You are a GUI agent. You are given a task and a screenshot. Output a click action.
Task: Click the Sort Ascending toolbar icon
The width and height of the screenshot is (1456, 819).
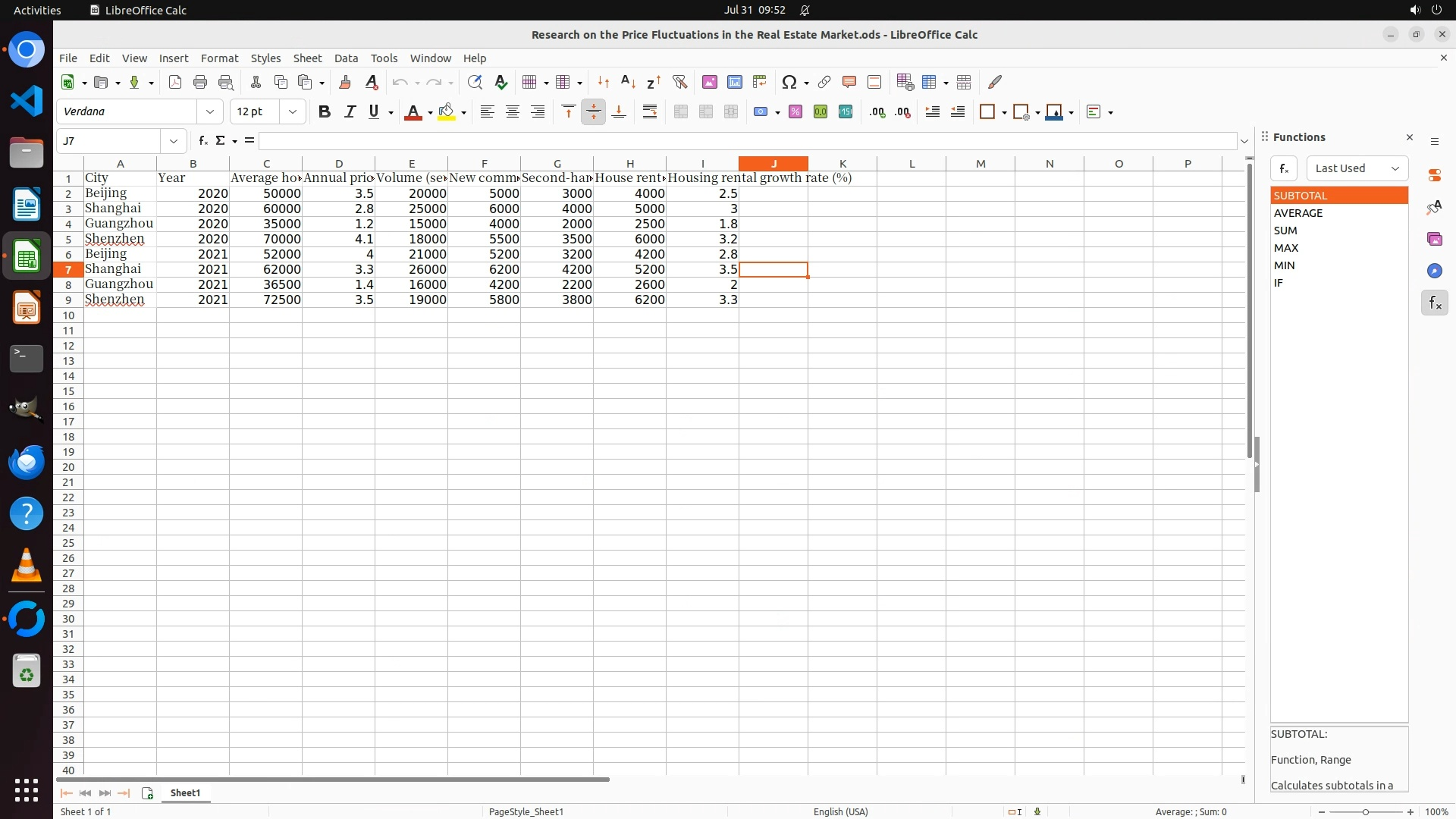[628, 82]
